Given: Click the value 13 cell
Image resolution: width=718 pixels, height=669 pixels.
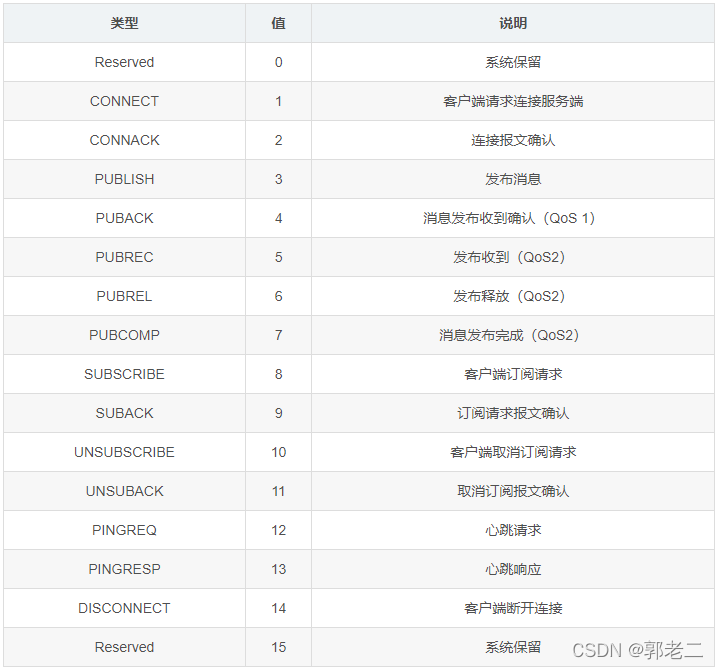Looking at the screenshot, I should (x=278, y=569).
